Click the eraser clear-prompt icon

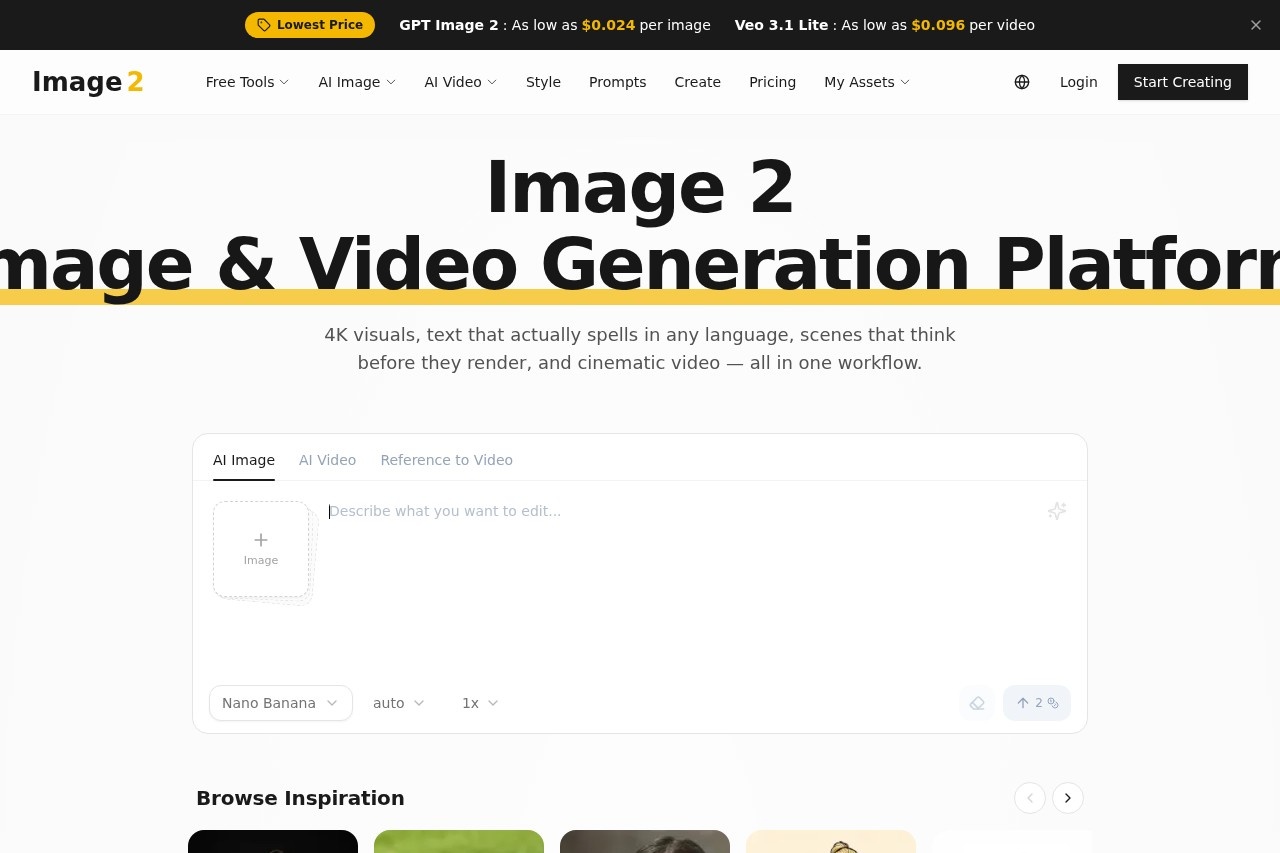(x=977, y=703)
